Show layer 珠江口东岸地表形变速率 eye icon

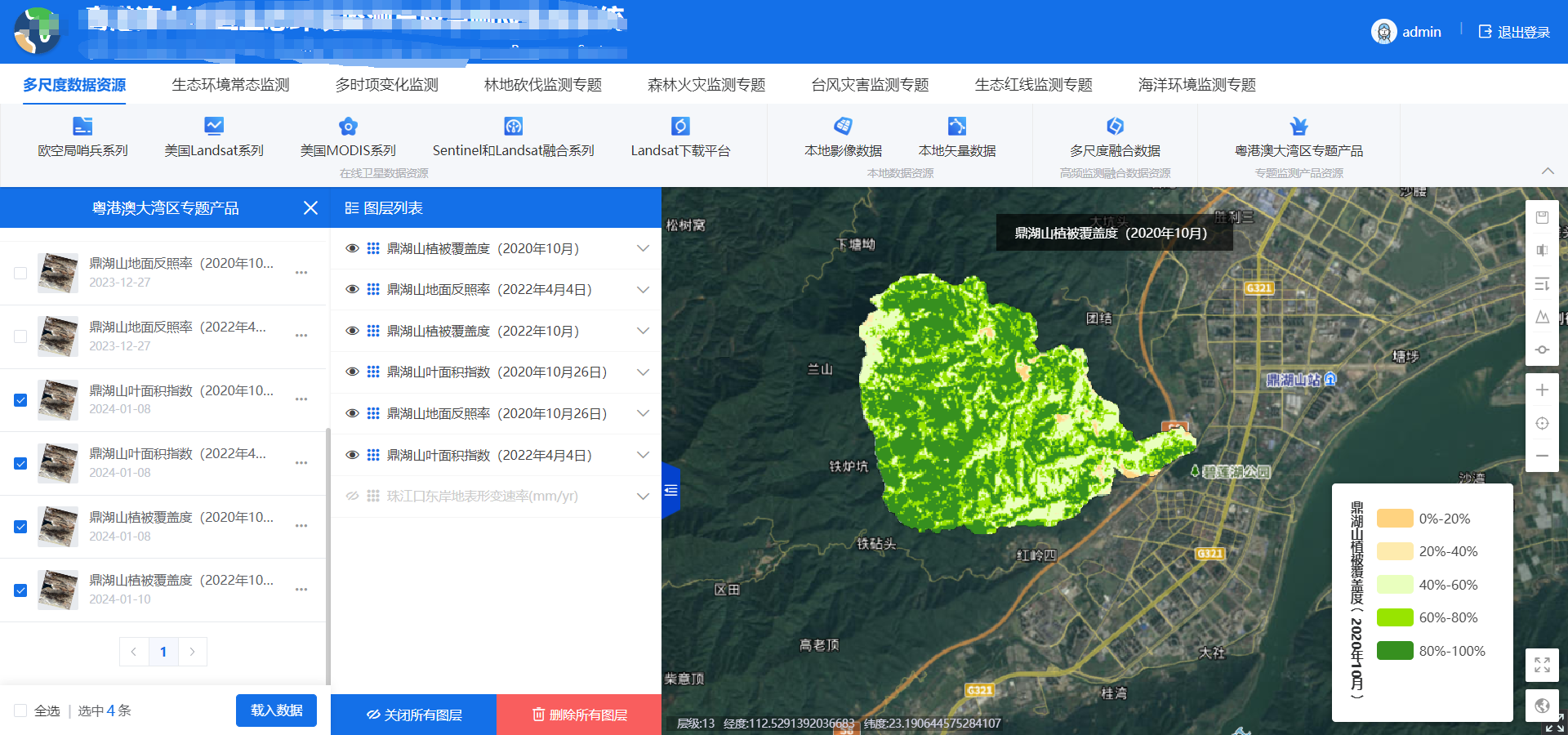click(352, 496)
